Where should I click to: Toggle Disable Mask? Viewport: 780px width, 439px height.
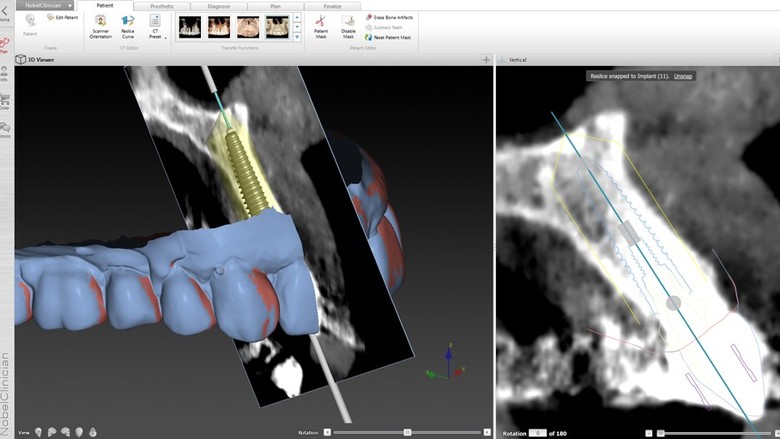pyautogui.click(x=348, y=22)
